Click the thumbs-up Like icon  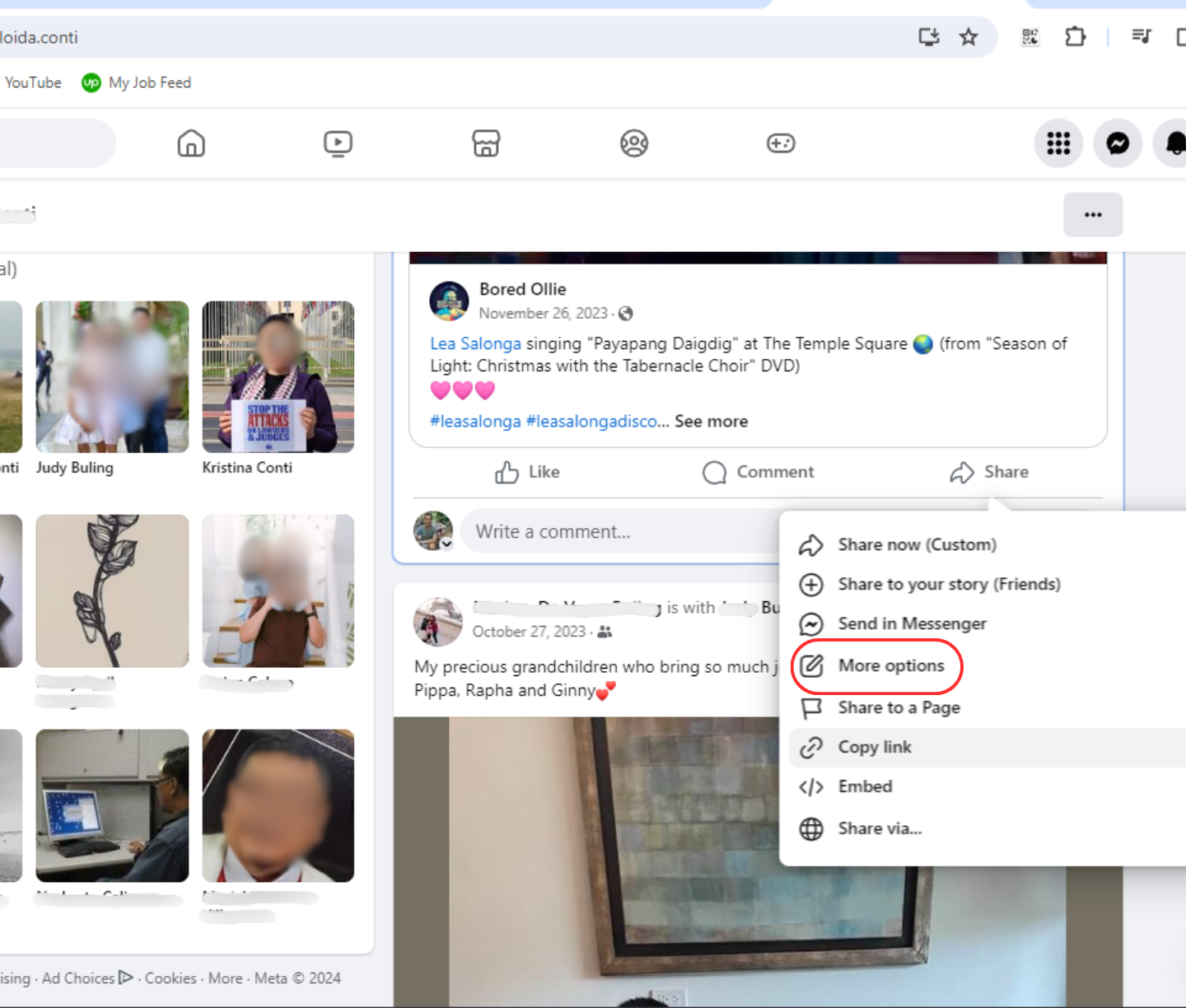tap(507, 472)
